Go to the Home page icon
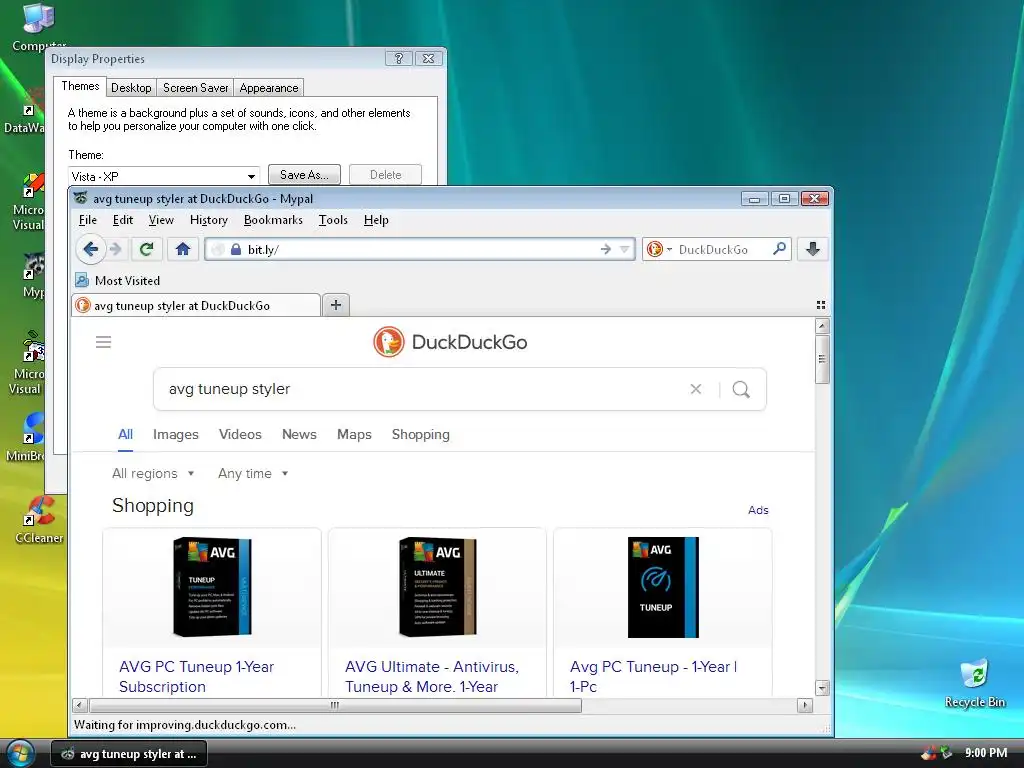1024x768 pixels. 183,249
